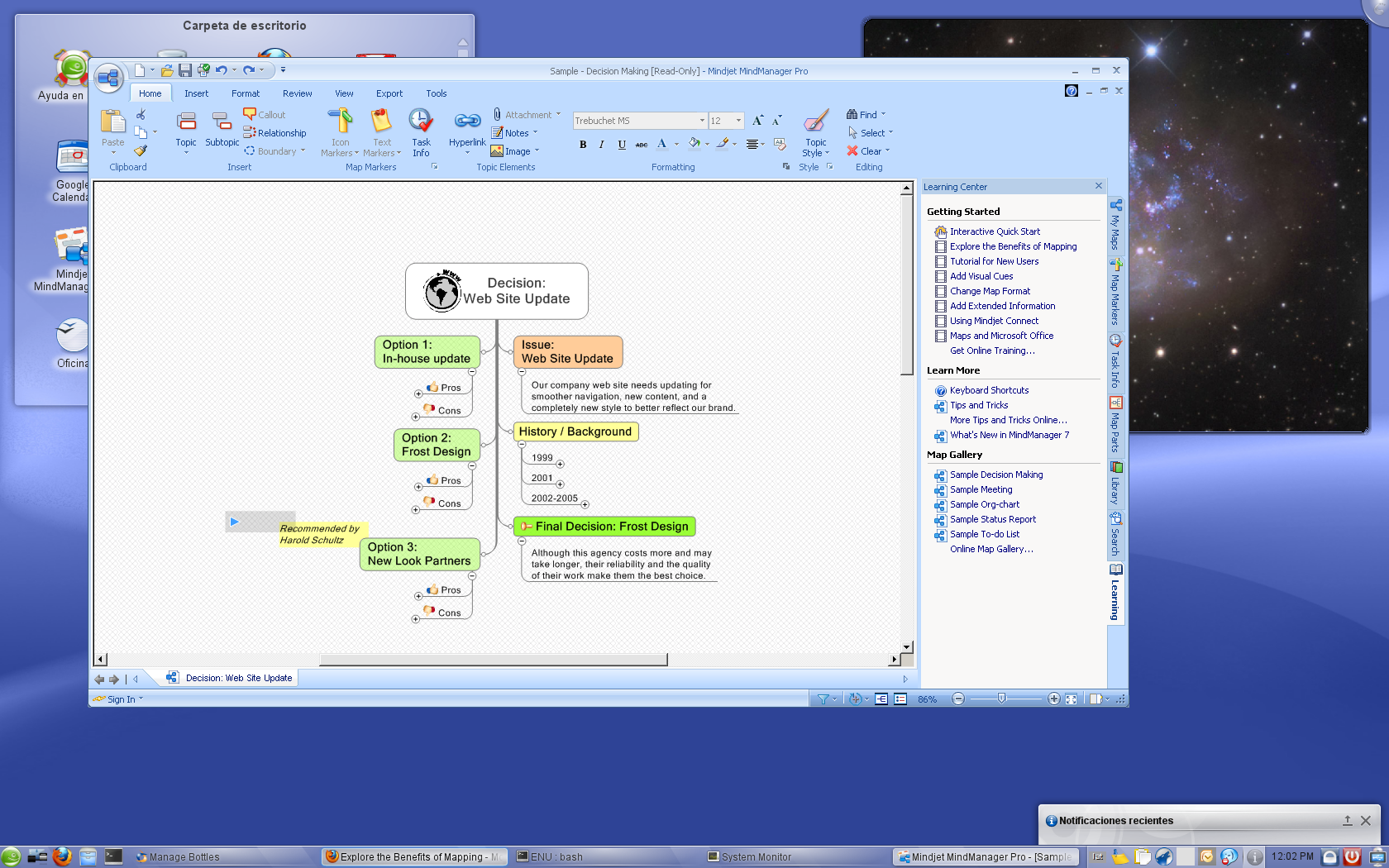The width and height of the screenshot is (1389, 868).
Task: Switch to the View ribbon tab
Action: click(x=344, y=93)
